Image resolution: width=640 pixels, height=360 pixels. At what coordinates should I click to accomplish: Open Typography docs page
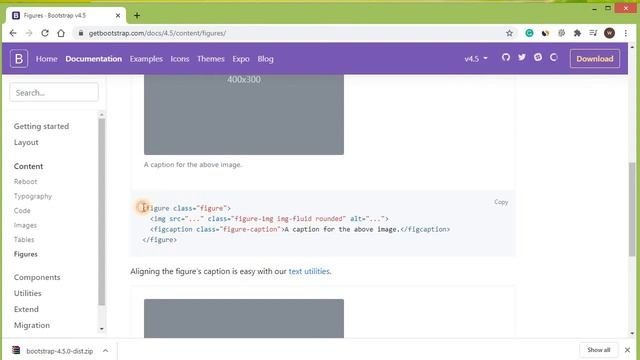tap(33, 196)
